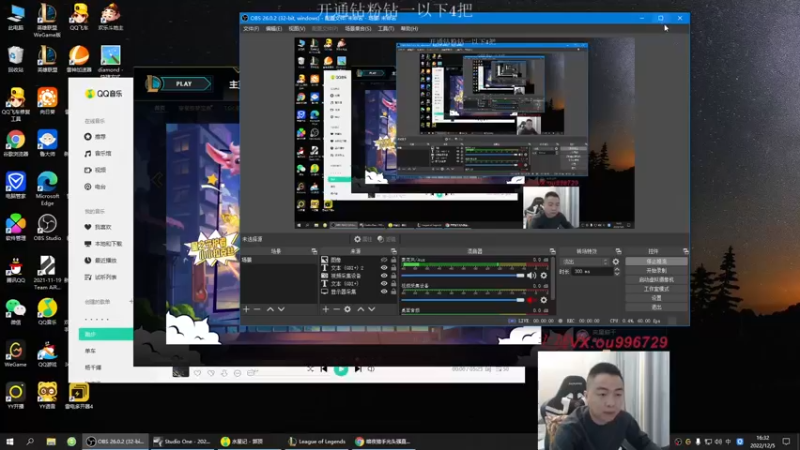The width and height of the screenshot is (800, 450).
Task: Open transition properties gear icon
Action: pyautogui.click(x=616, y=262)
